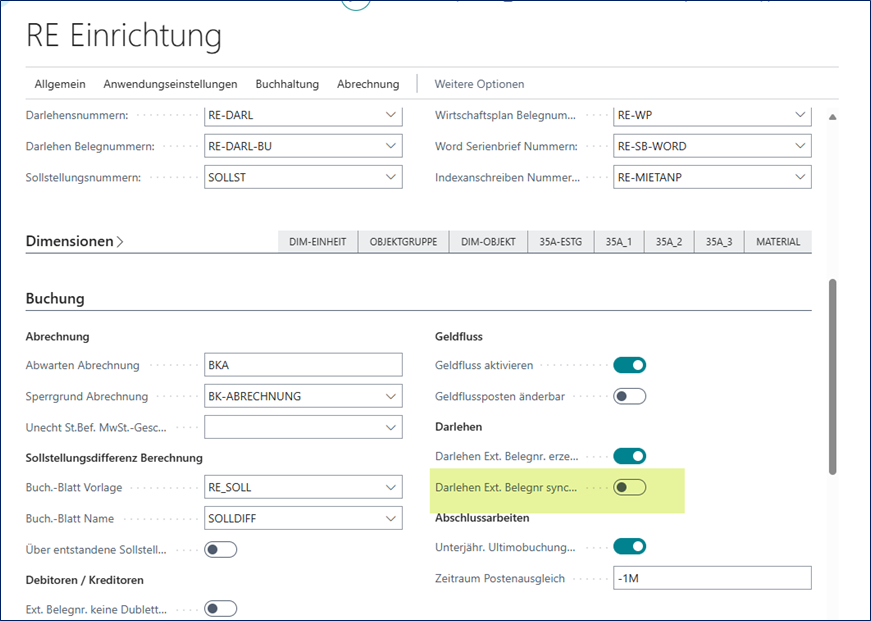Enable Geldflussposten änderbar toggle

629,396
